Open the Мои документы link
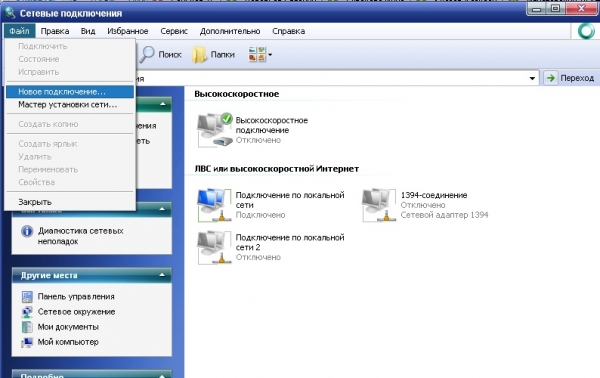Screen dimensions: 600x378 tap(68, 327)
